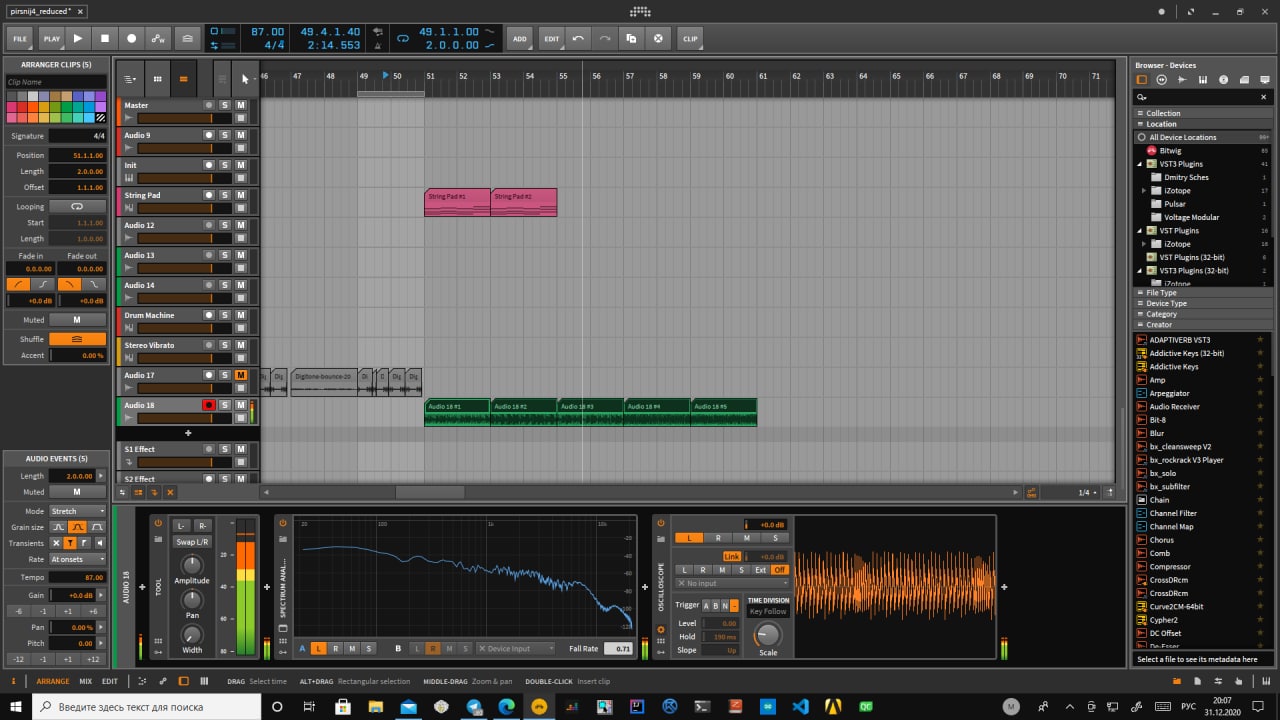Adjust the Amplitude knob in Tool
Image resolution: width=1280 pixels, height=720 pixels.
pyautogui.click(x=192, y=566)
